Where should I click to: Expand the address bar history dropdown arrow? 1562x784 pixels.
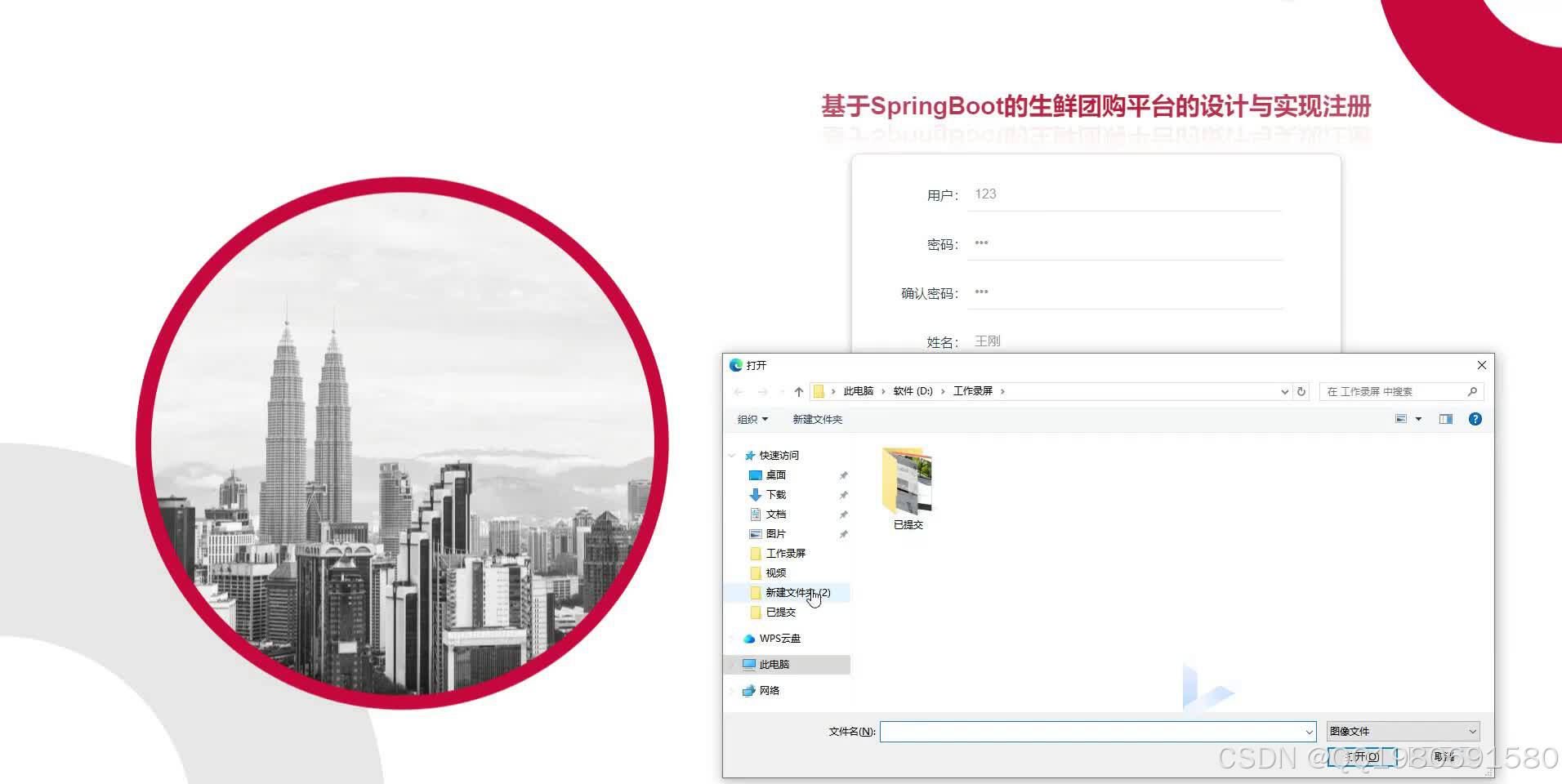tap(1284, 391)
